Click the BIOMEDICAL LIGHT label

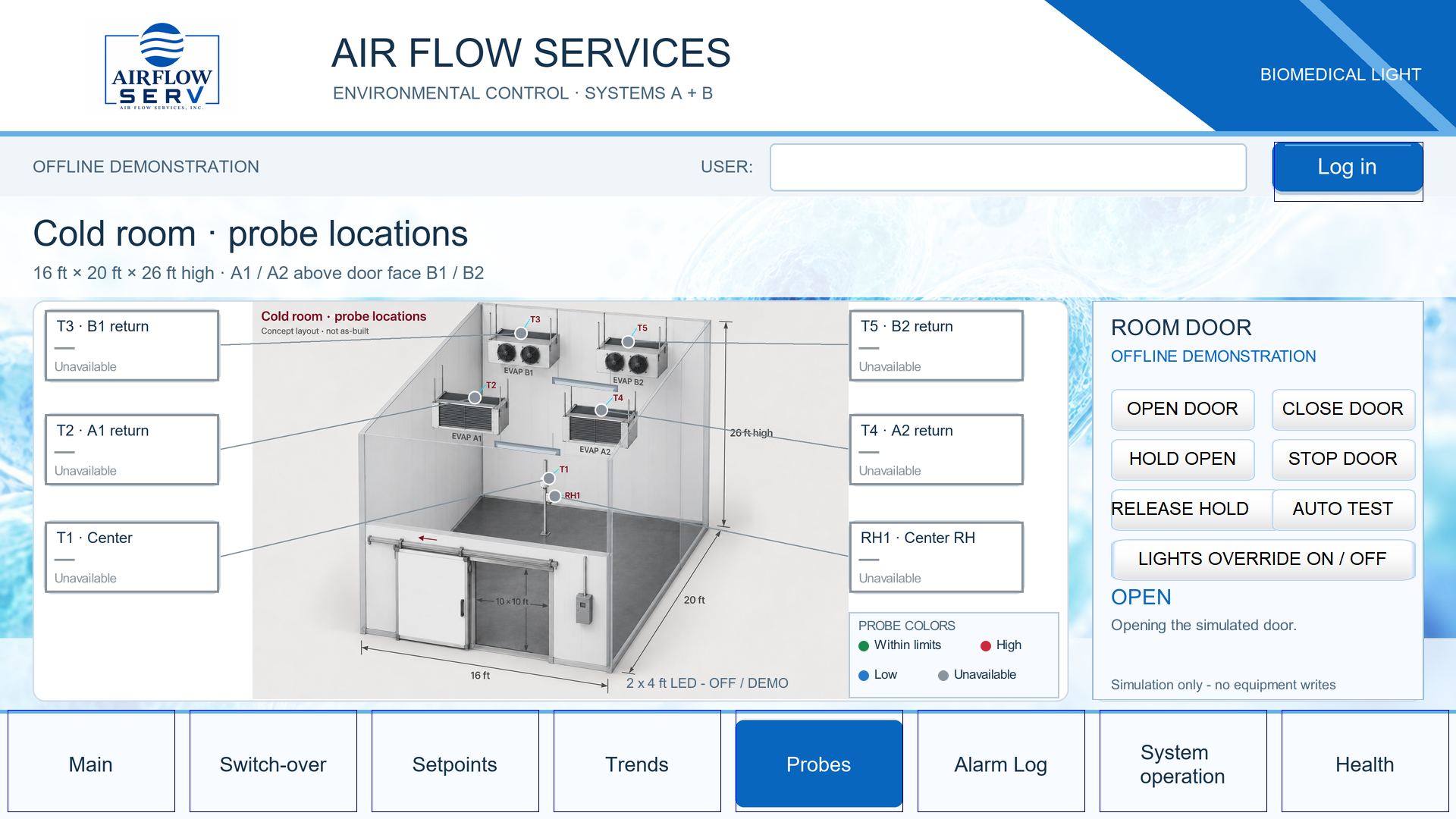tap(1341, 75)
